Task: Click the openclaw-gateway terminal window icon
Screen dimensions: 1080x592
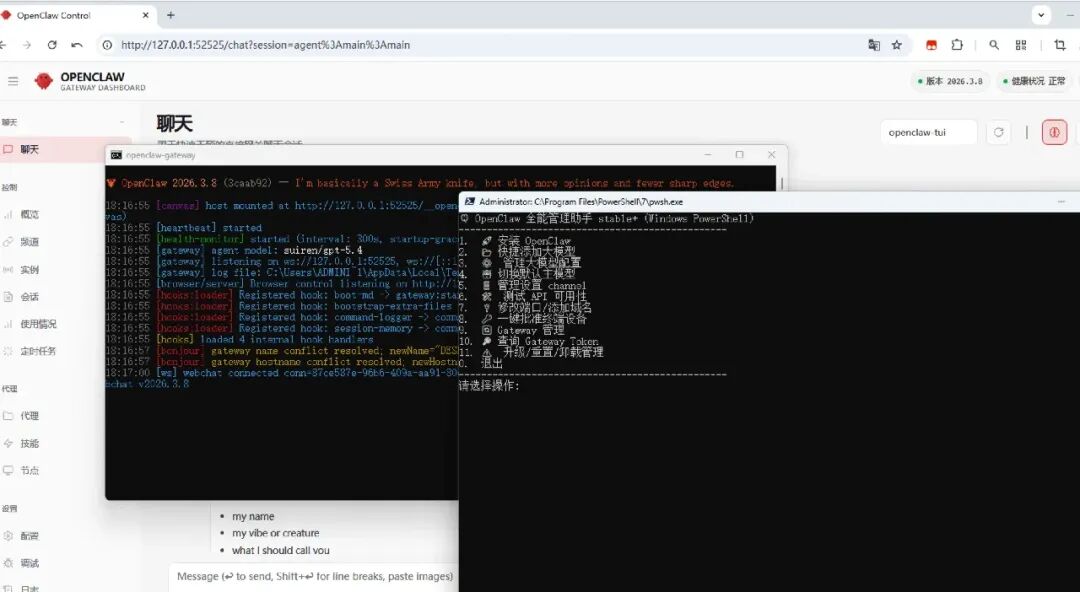Action: coord(116,155)
